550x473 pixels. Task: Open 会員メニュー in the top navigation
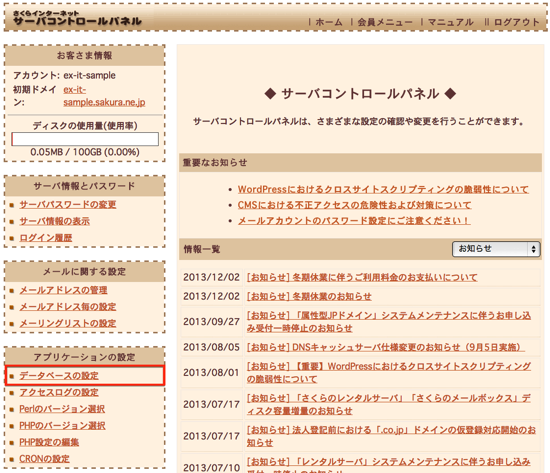(x=385, y=22)
